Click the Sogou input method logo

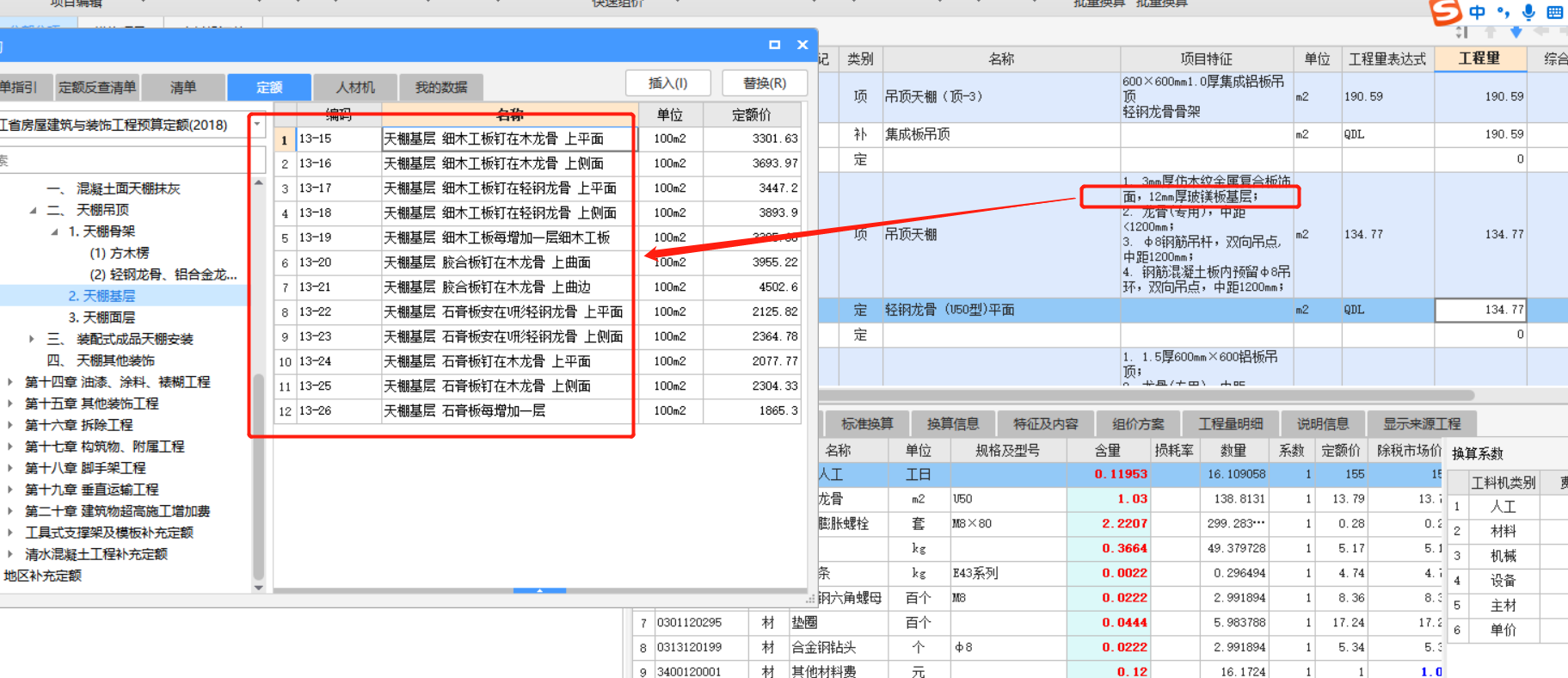pos(1445,11)
